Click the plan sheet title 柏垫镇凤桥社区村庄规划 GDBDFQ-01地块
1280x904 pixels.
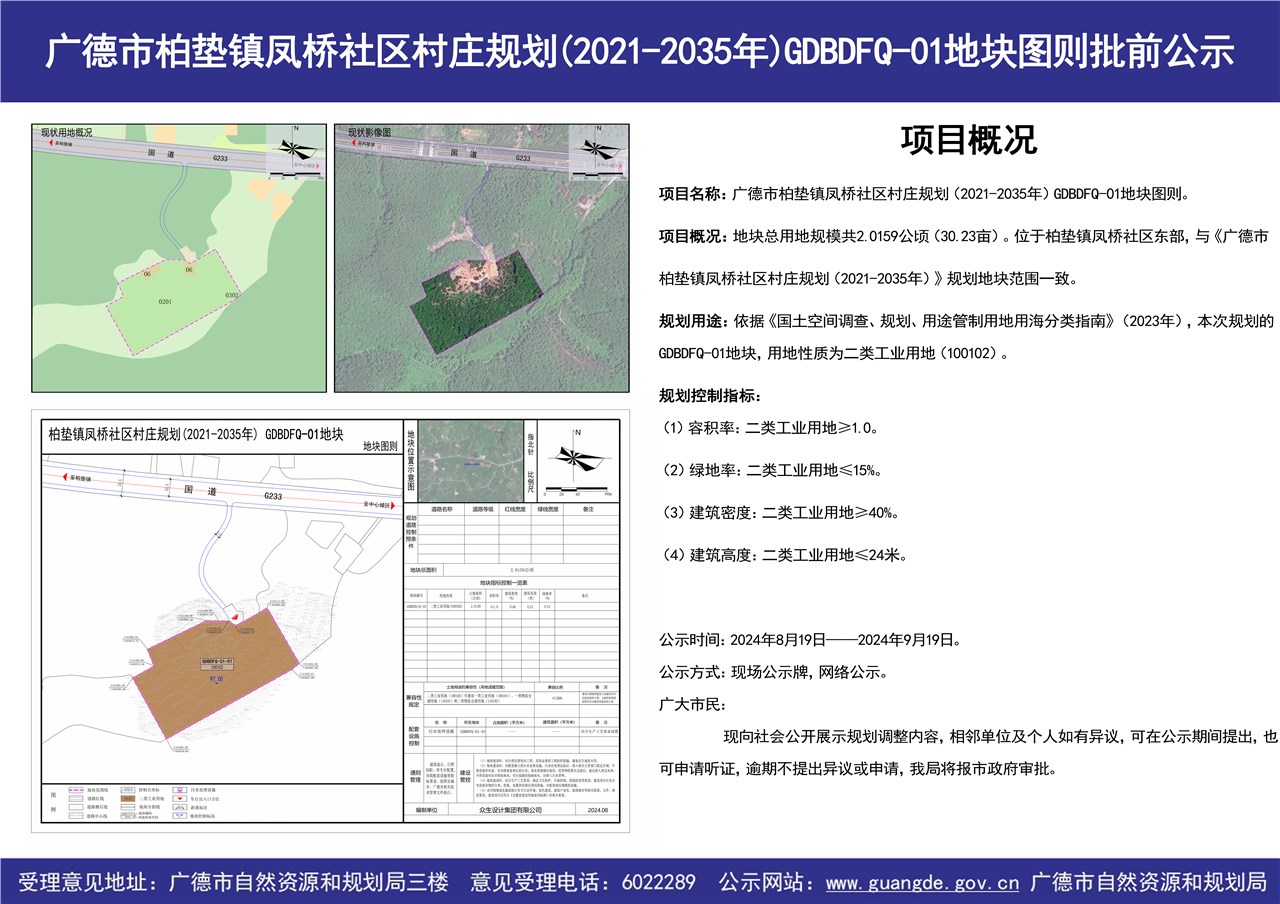pos(196,433)
